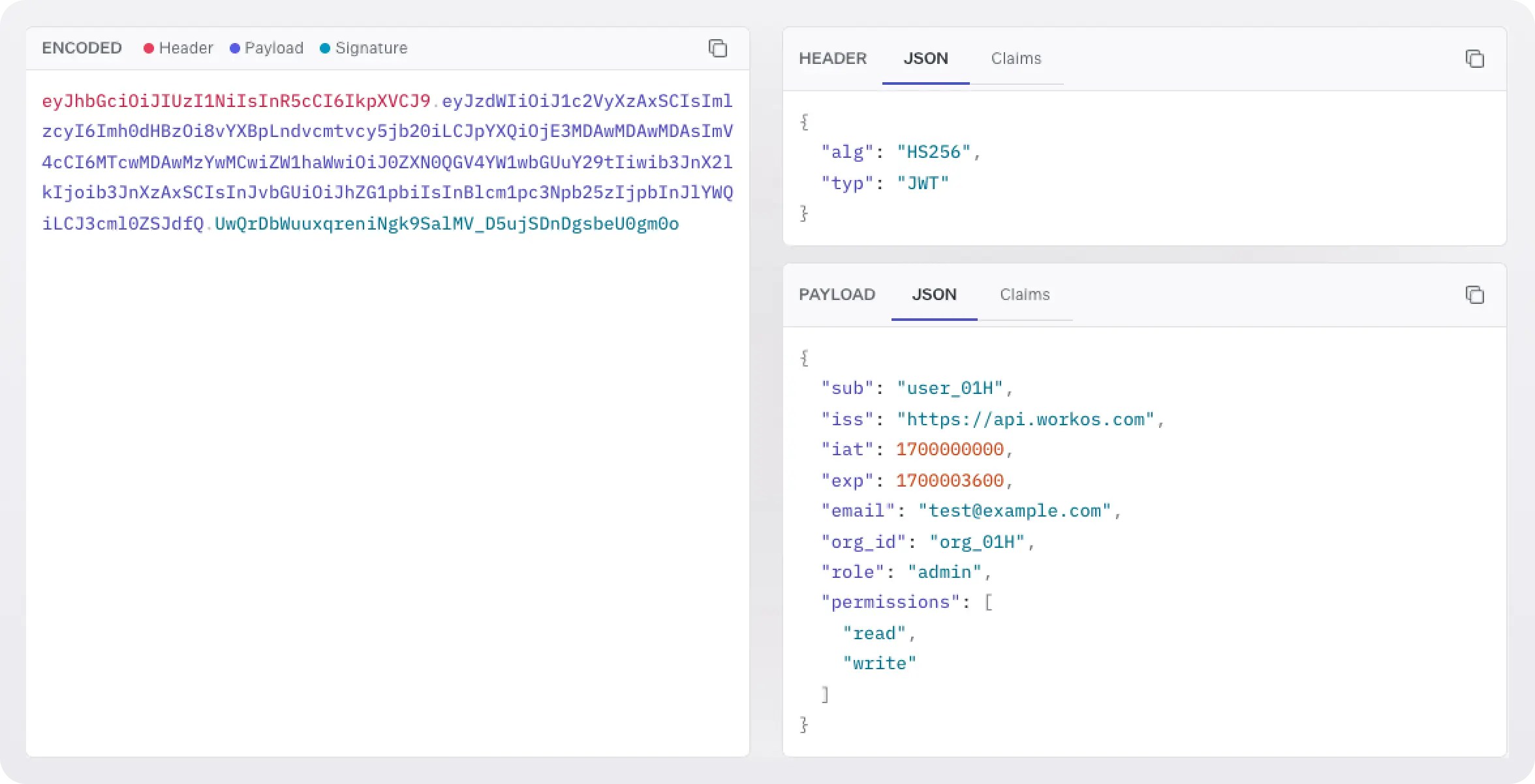Click the ENCODED section label
The width and height of the screenshot is (1535, 784).
point(82,48)
